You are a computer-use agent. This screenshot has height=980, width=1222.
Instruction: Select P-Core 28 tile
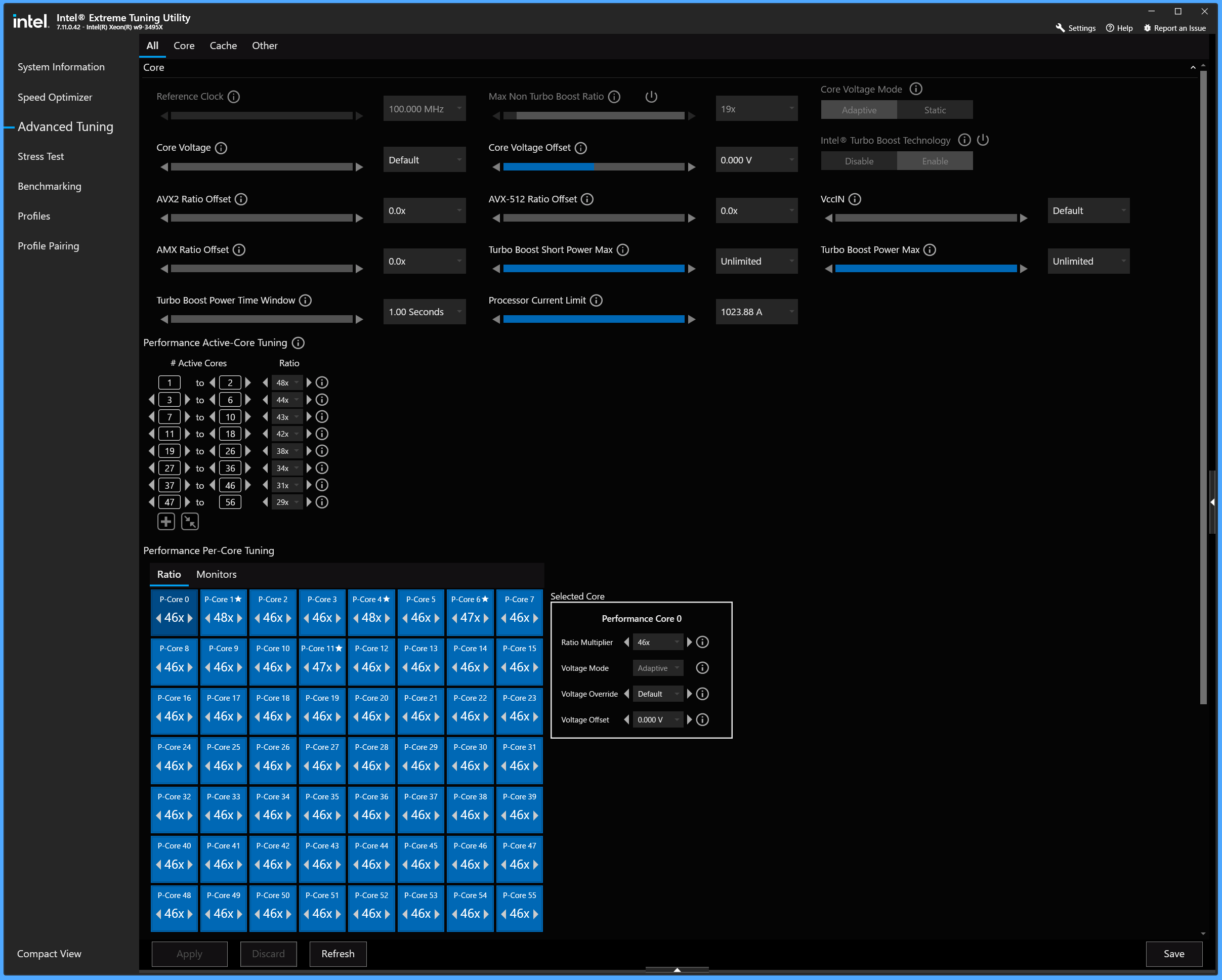click(371, 760)
